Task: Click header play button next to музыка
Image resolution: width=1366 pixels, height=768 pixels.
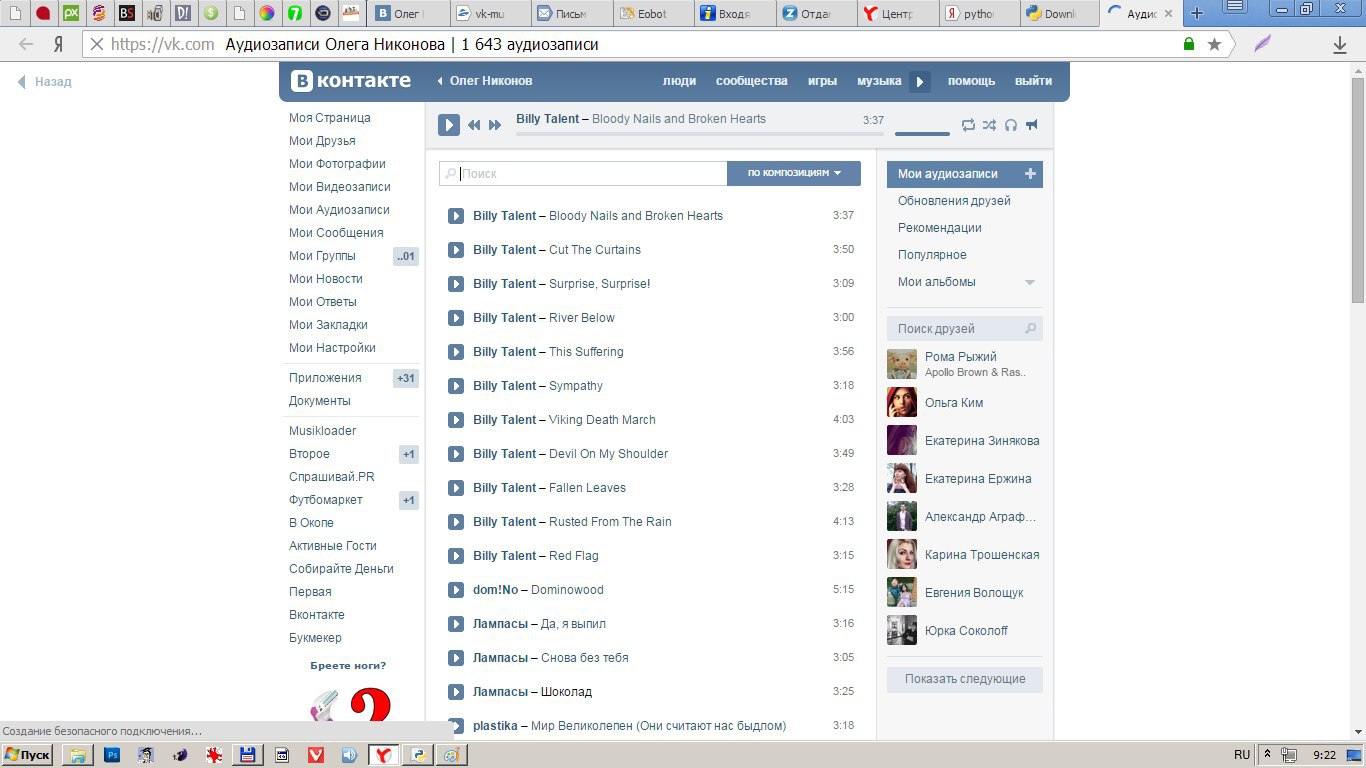Action: pos(920,82)
